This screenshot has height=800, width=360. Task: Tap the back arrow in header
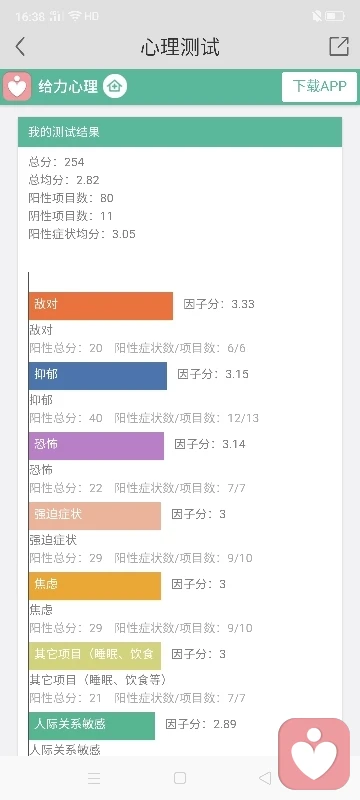pyautogui.click(x=20, y=47)
